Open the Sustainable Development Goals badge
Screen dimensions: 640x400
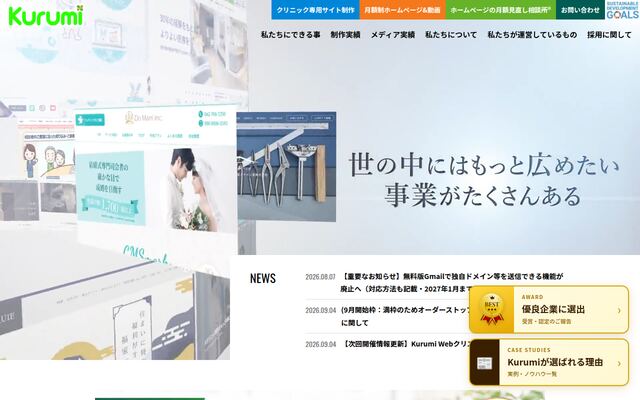(x=622, y=10)
